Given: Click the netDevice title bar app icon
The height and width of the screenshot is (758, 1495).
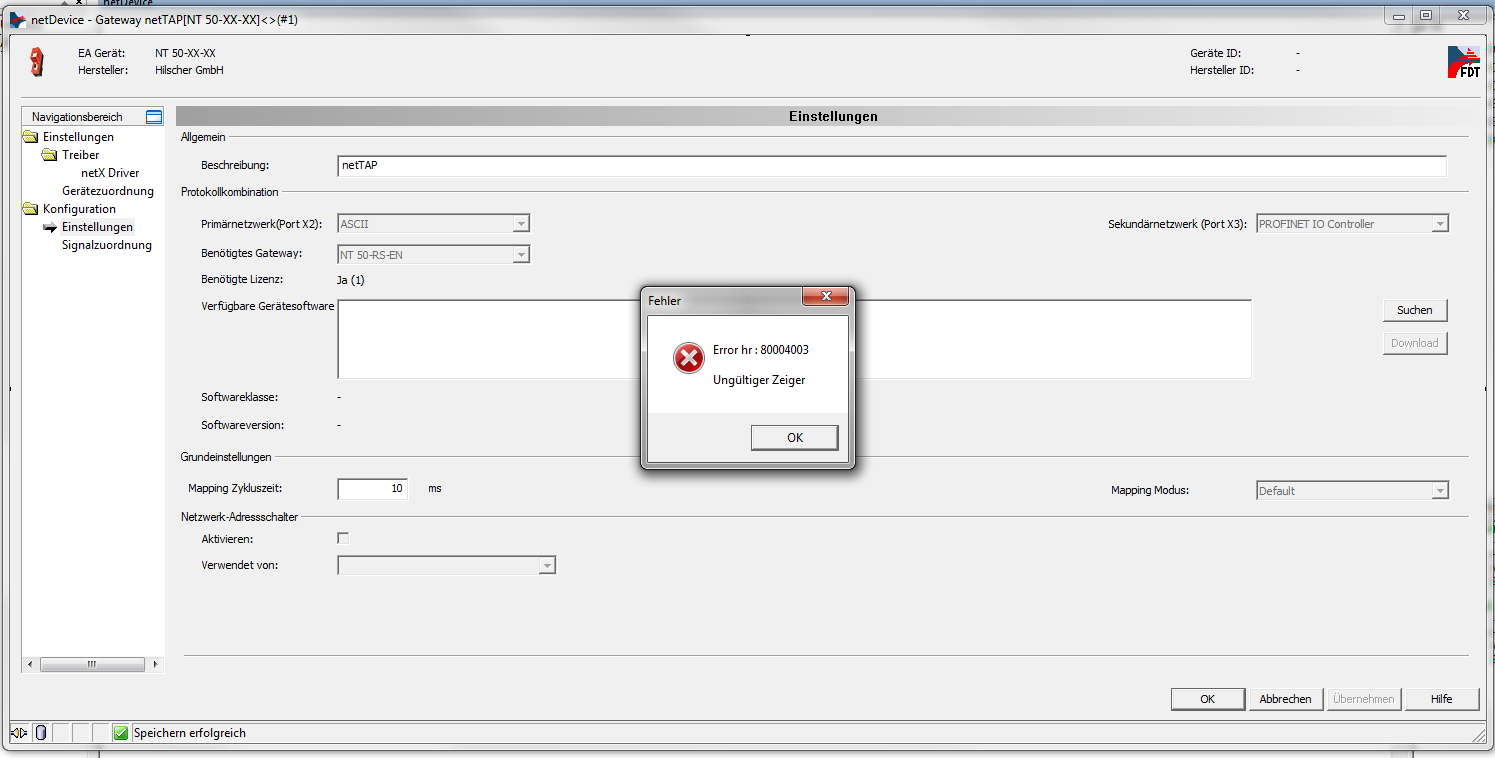Looking at the screenshot, I should (18, 19).
